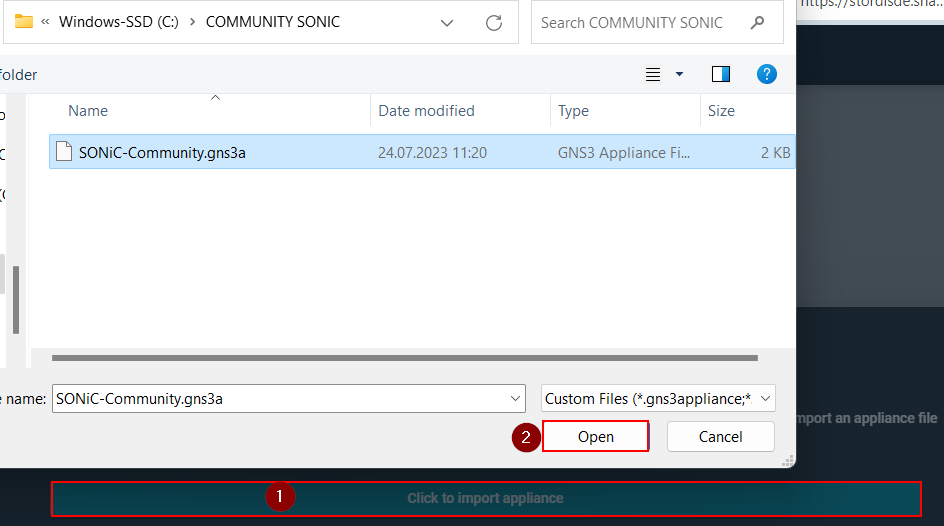Click the search magnifier icon
The width and height of the screenshot is (944, 526).
tap(758, 22)
